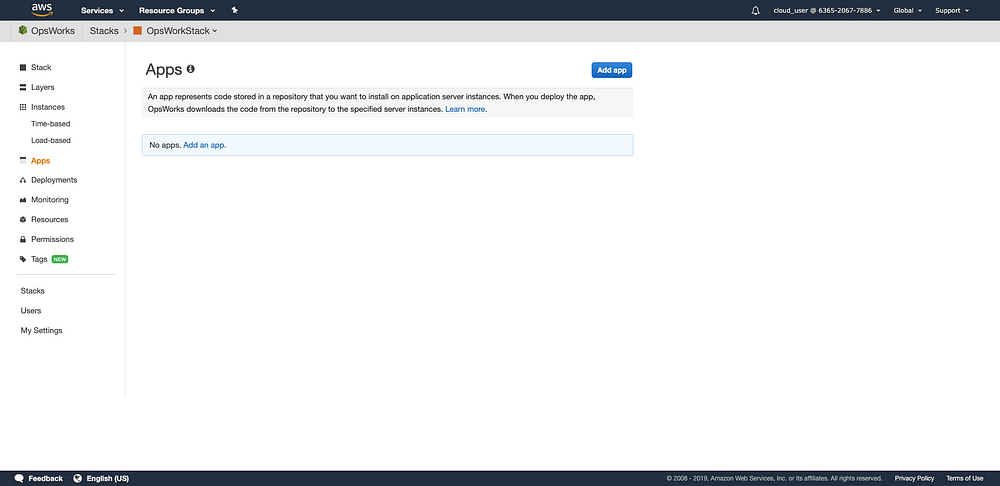
Task: Click the Apps sidebar icon
Action: [23, 161]
